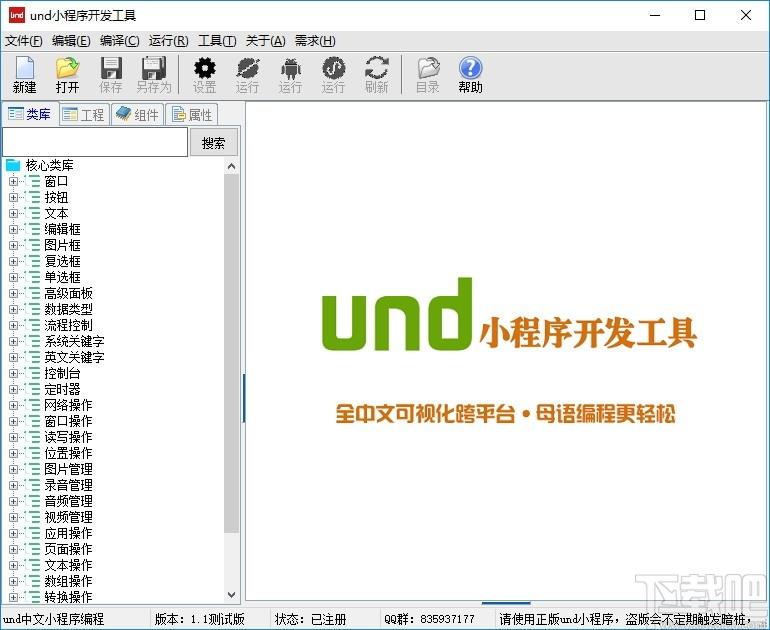Switch to the 类库 tab
Viewport: 770px width, 630px height.
[x=30, y=114]
